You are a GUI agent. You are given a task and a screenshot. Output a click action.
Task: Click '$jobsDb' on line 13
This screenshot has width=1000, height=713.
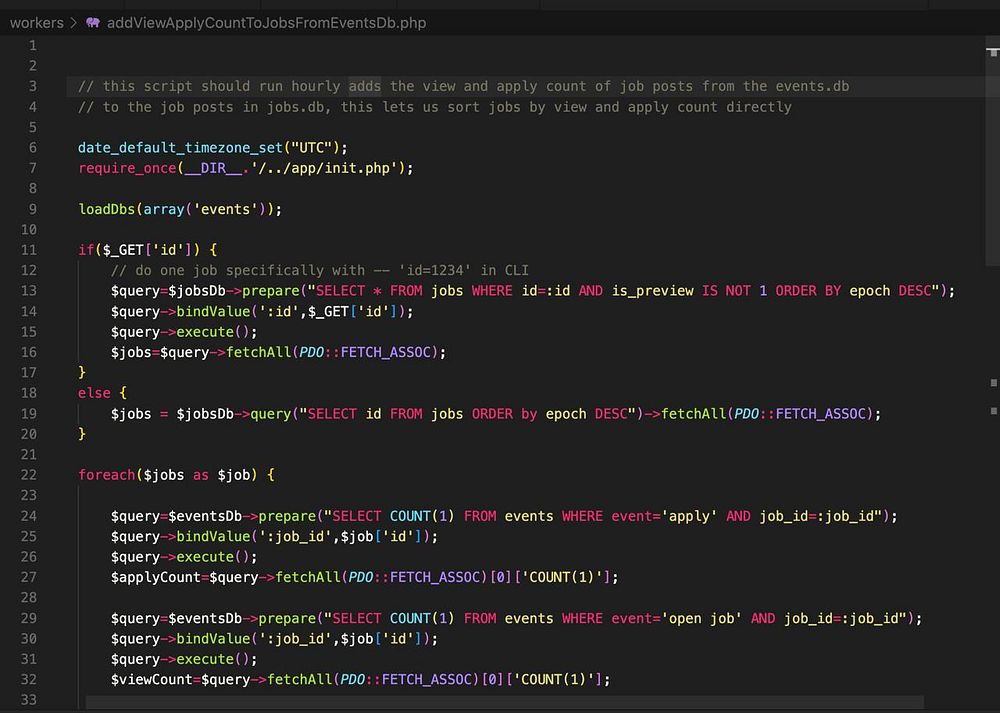(x=196, y=291)
